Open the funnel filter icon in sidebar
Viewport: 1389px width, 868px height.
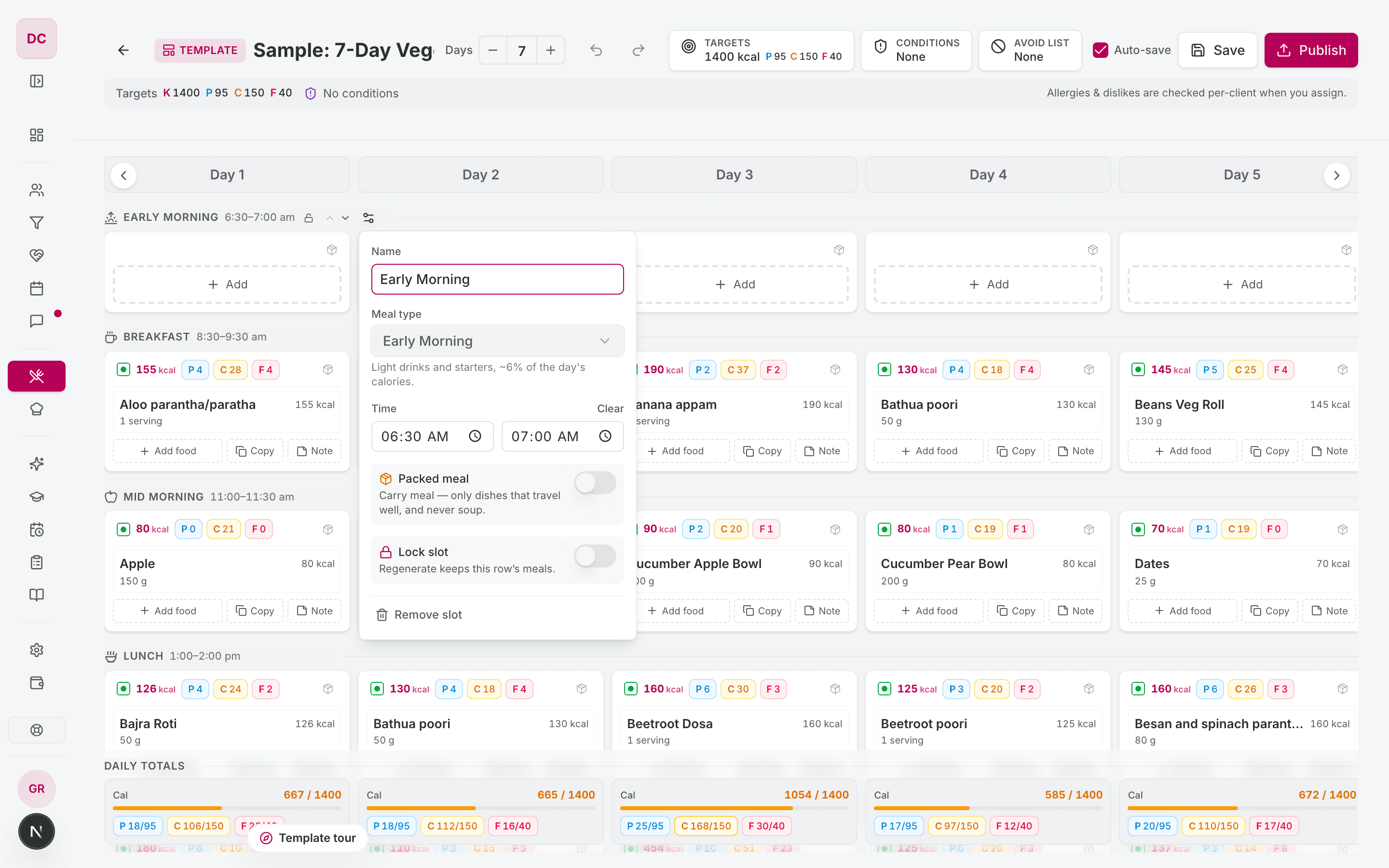[37, 223]
